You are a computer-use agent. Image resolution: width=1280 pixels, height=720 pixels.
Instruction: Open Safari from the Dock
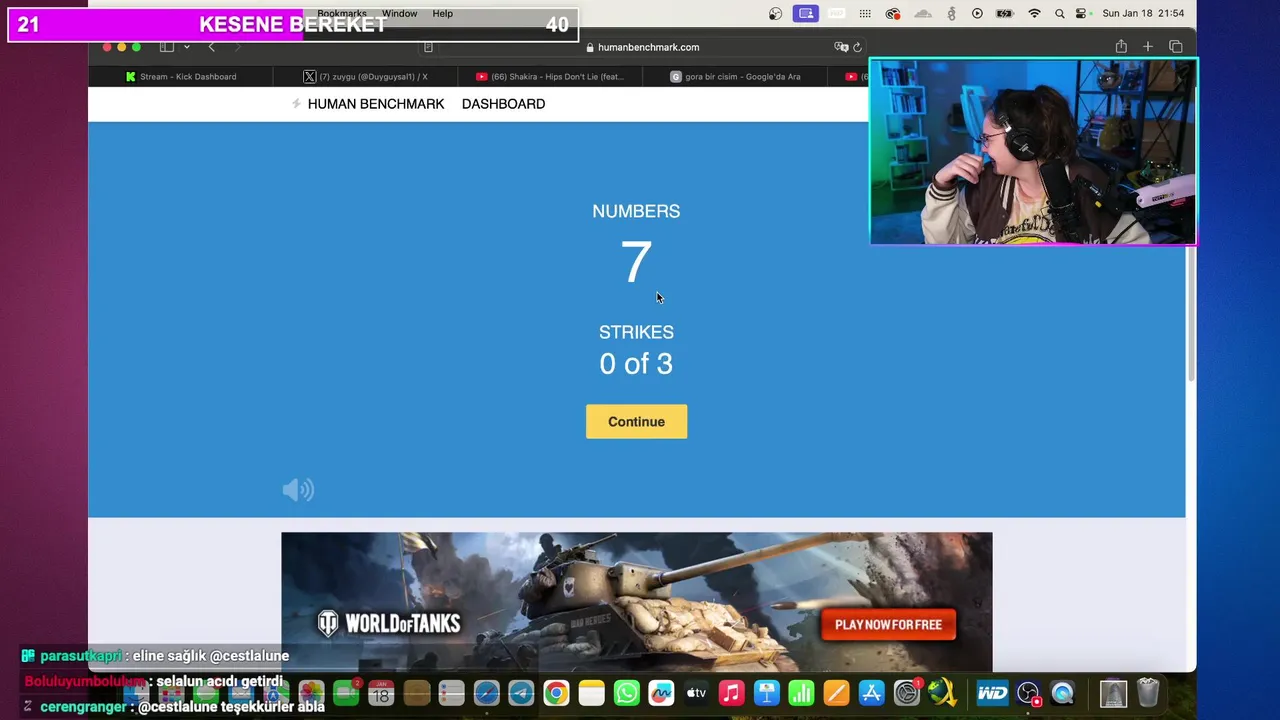486,693
